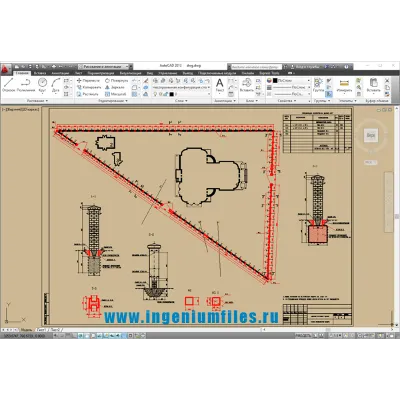Screen dimensions: 400x400
Task: Toggle the layer on/off lightbulb icon
Action: [155, 94]
